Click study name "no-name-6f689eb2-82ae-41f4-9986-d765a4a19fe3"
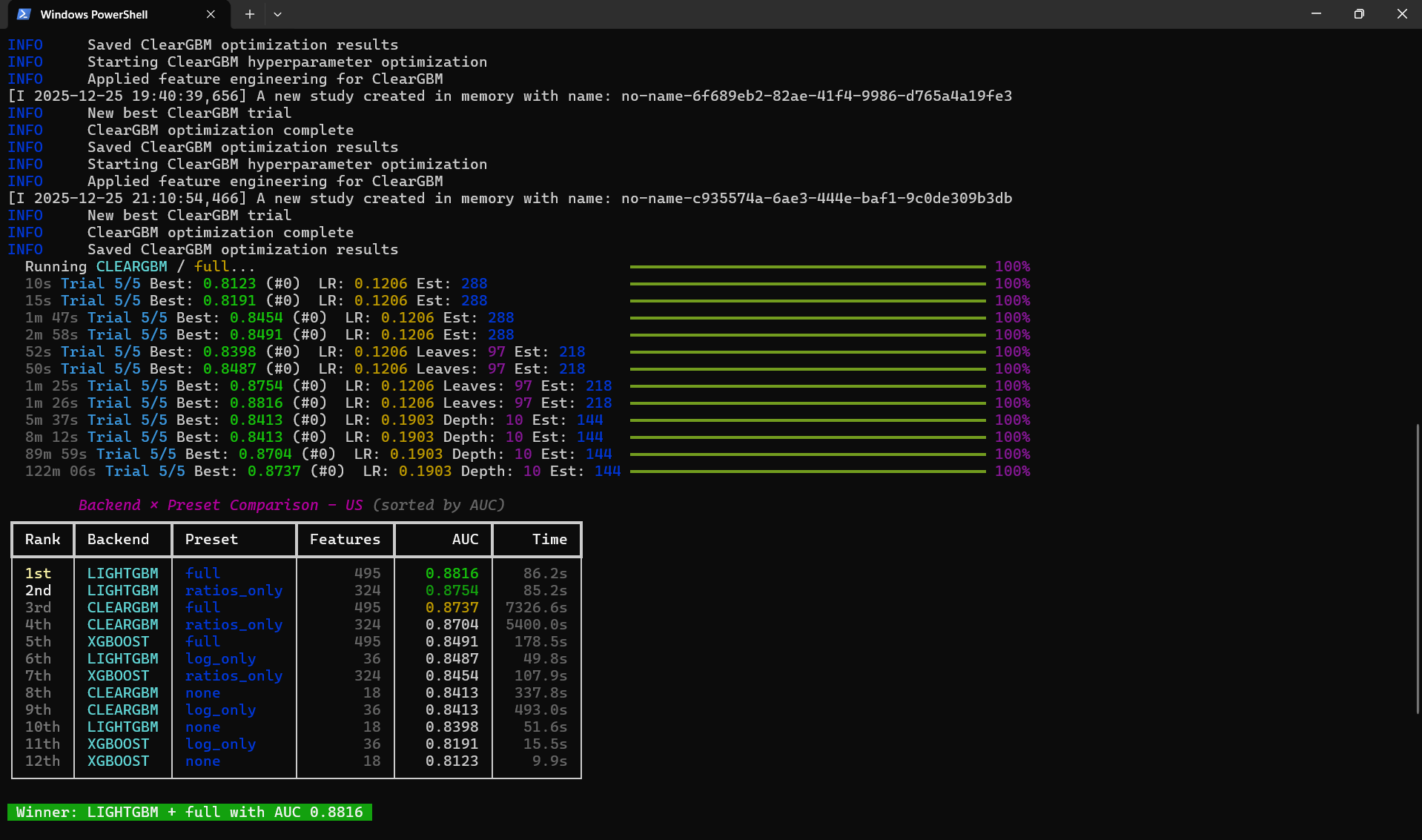1422x840 pixels. (816, 96)
